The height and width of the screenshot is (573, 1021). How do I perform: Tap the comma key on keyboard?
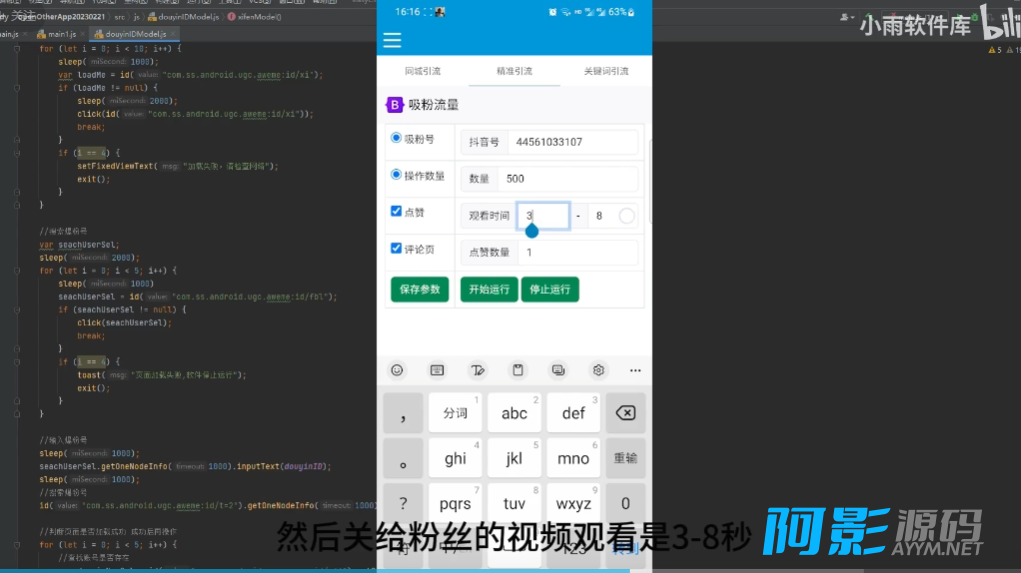coord(403,413)
